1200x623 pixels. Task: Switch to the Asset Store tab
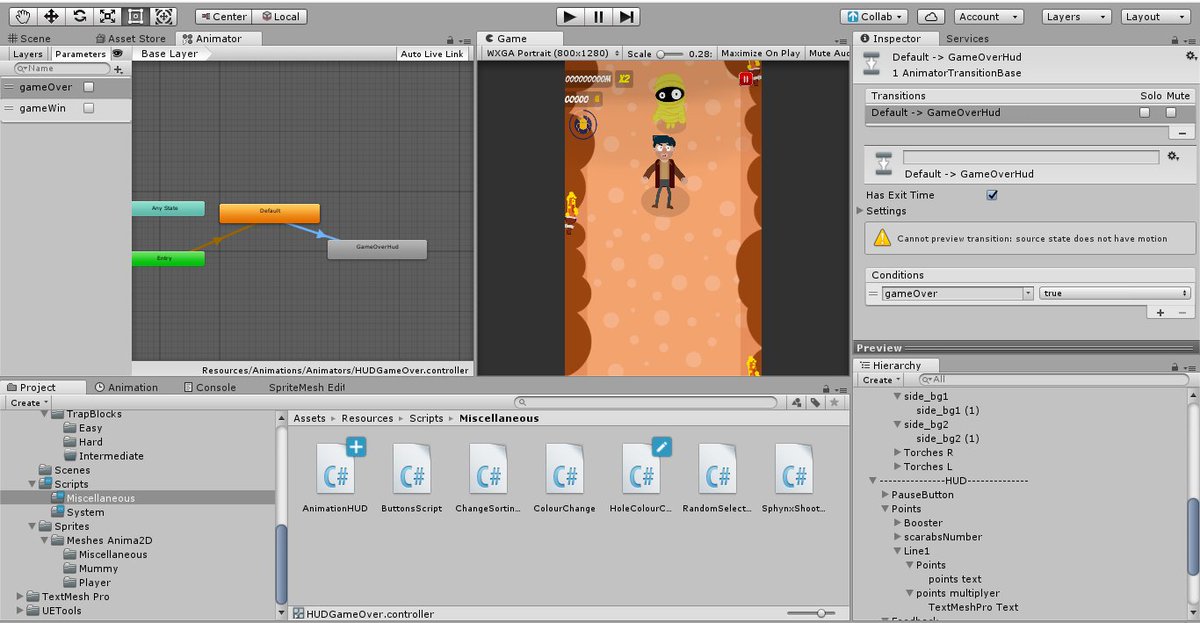coord(129,39)
